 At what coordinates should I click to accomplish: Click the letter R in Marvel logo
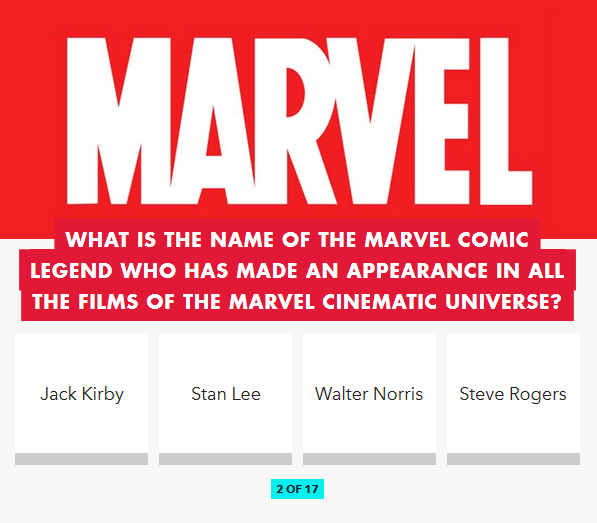293,121
